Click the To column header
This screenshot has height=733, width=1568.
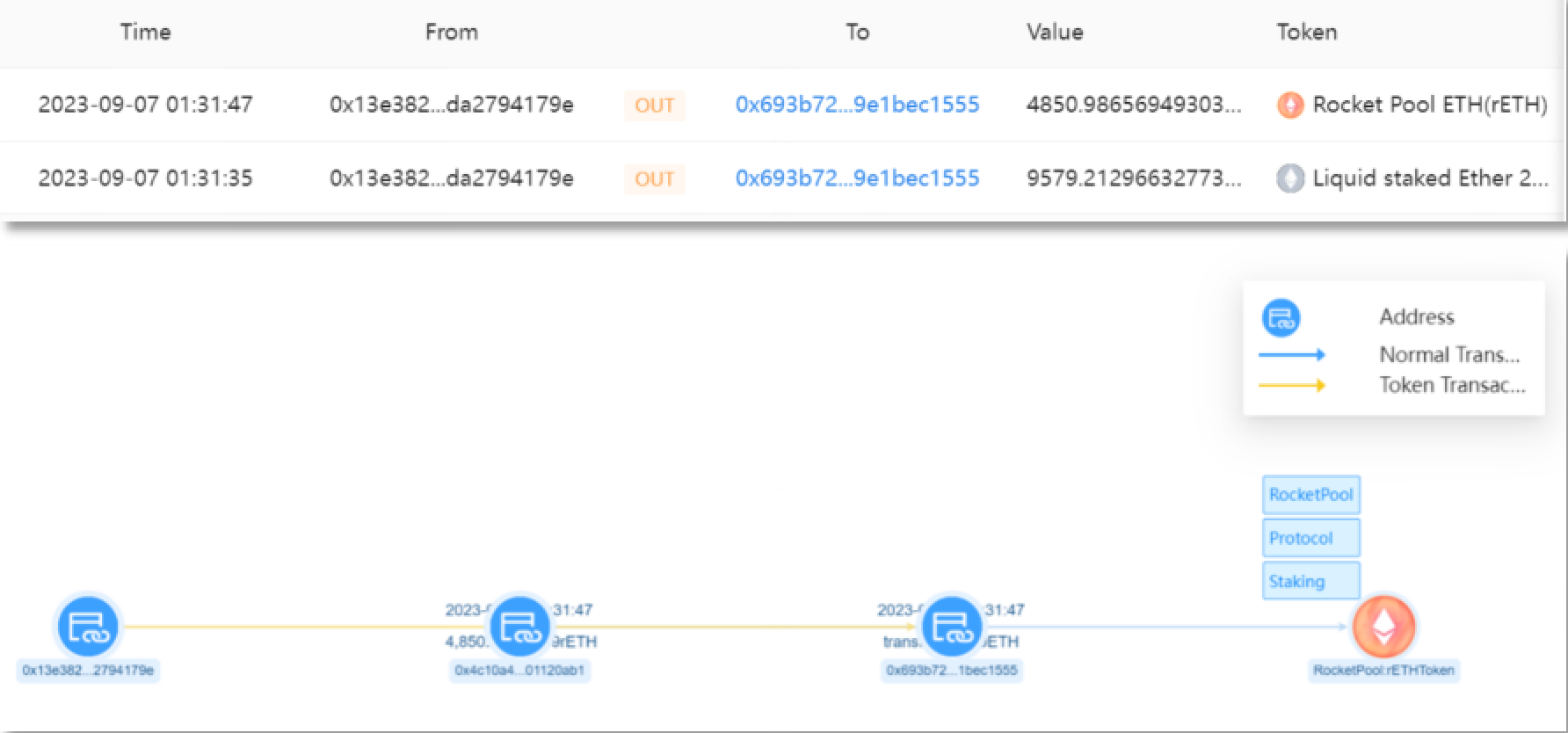coord(858,33)
